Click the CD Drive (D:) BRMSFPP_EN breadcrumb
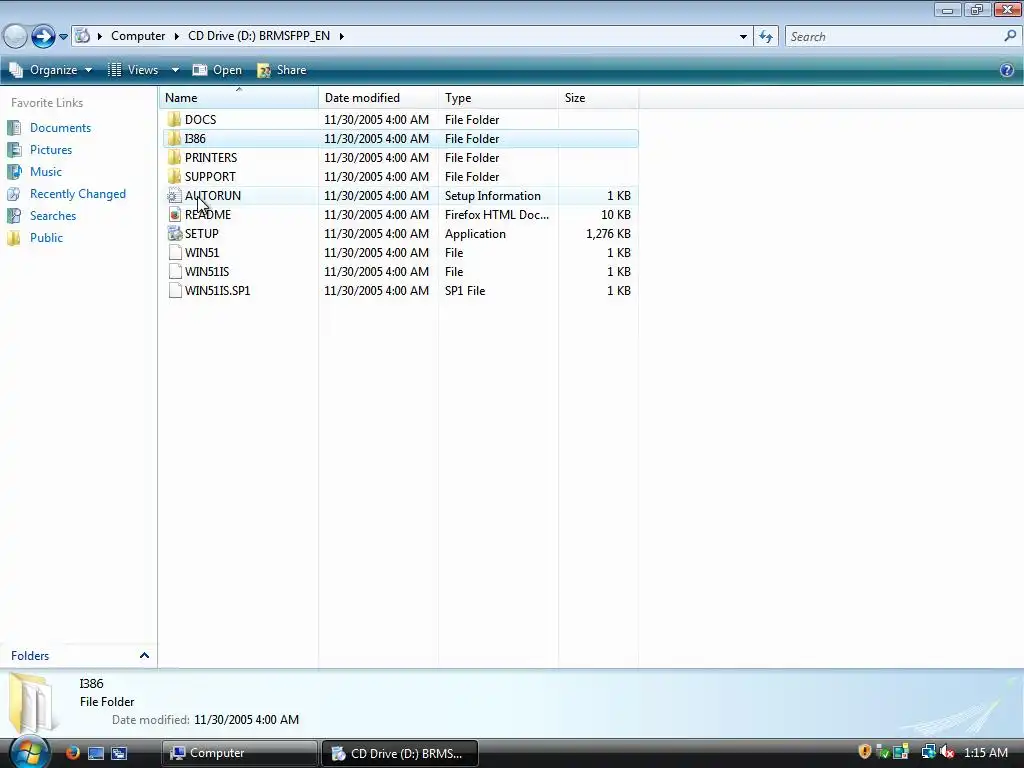This screenshot has height=768, width=1024. [x=259, y=36]
